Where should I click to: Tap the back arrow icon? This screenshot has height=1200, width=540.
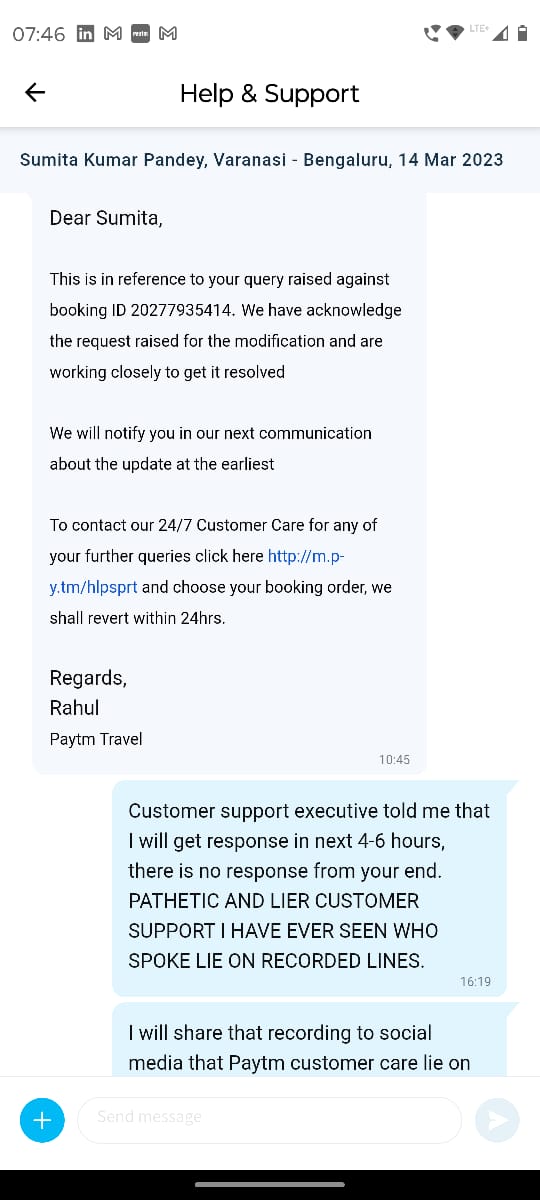35,93
